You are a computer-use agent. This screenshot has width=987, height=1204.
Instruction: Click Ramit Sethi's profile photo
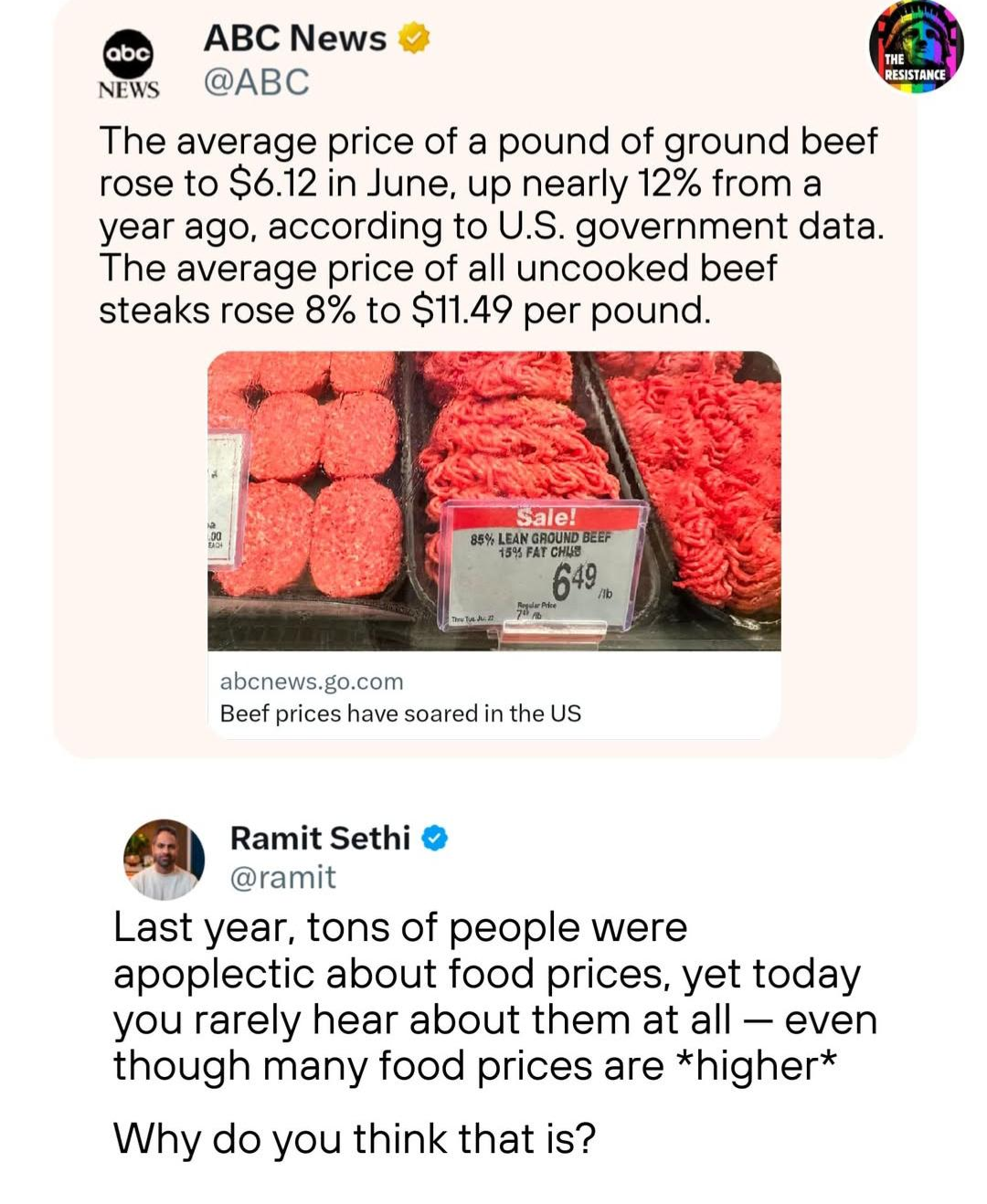(164, 859)
